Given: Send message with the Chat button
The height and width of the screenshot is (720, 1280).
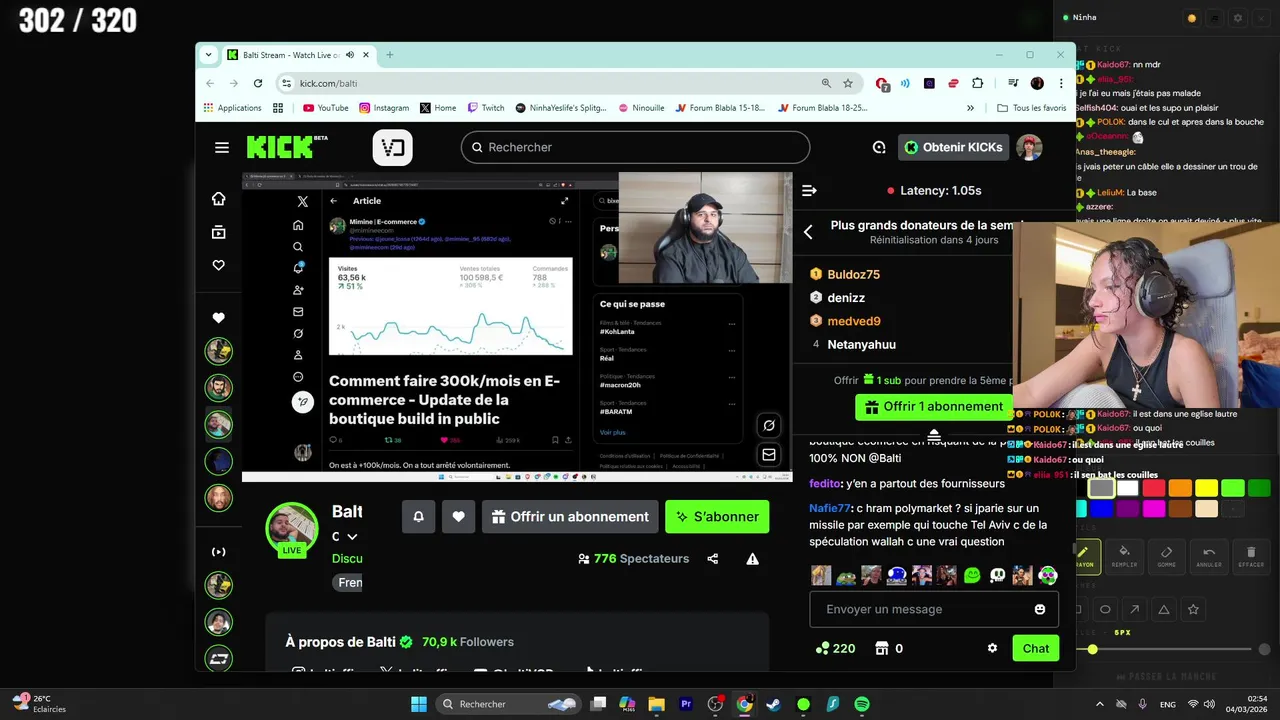Looking at the screenshot, I should [1036, 648].
